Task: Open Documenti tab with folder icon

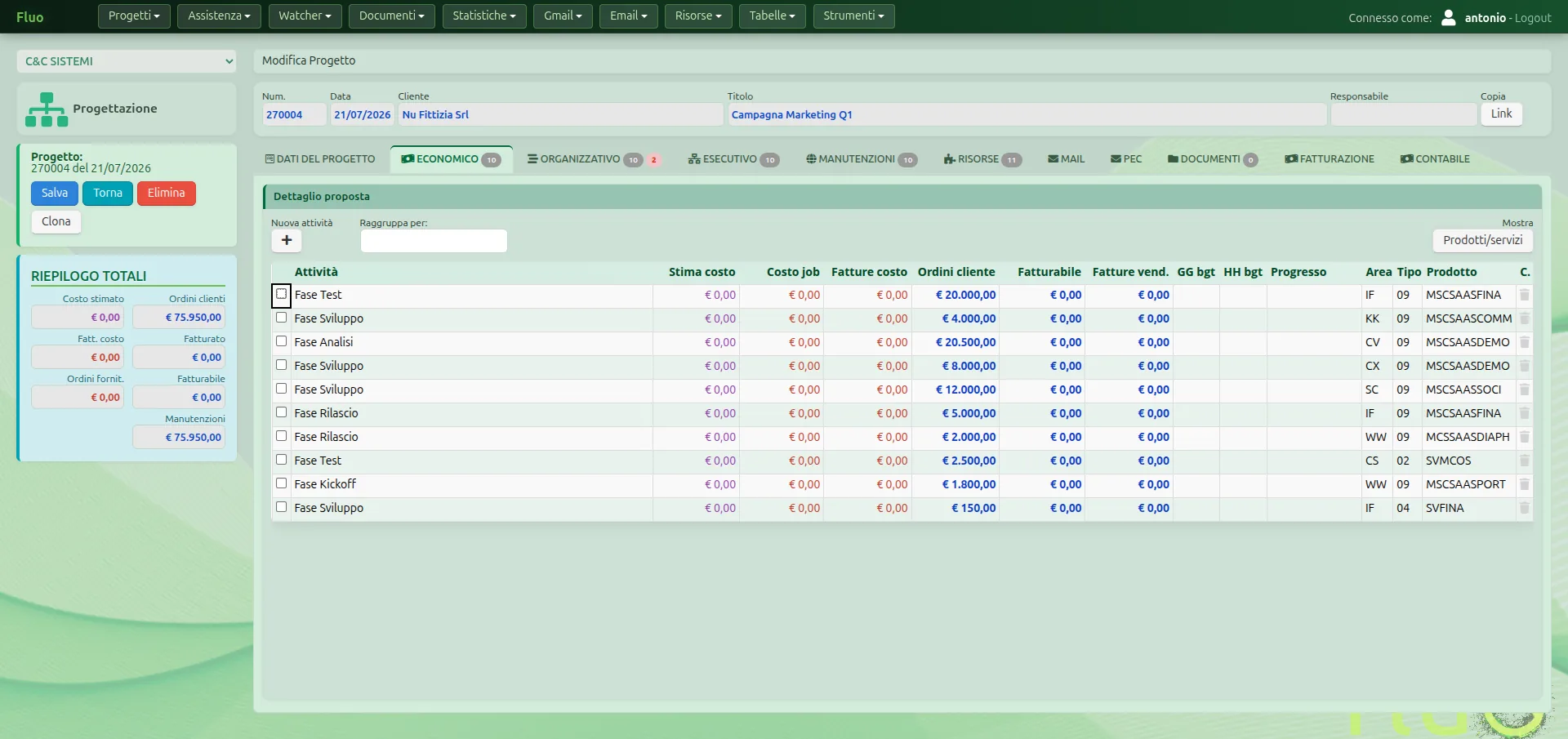Action: pos(1173,159)
